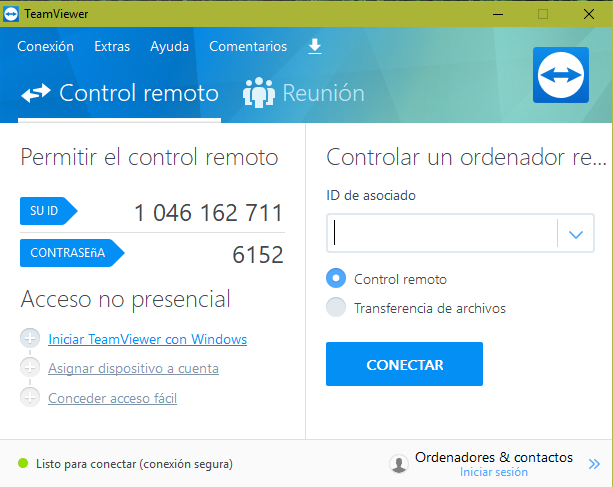Open Conceder acceso fácil link
The height and width of the screenshot is (487, 613).
click(113, 398)
